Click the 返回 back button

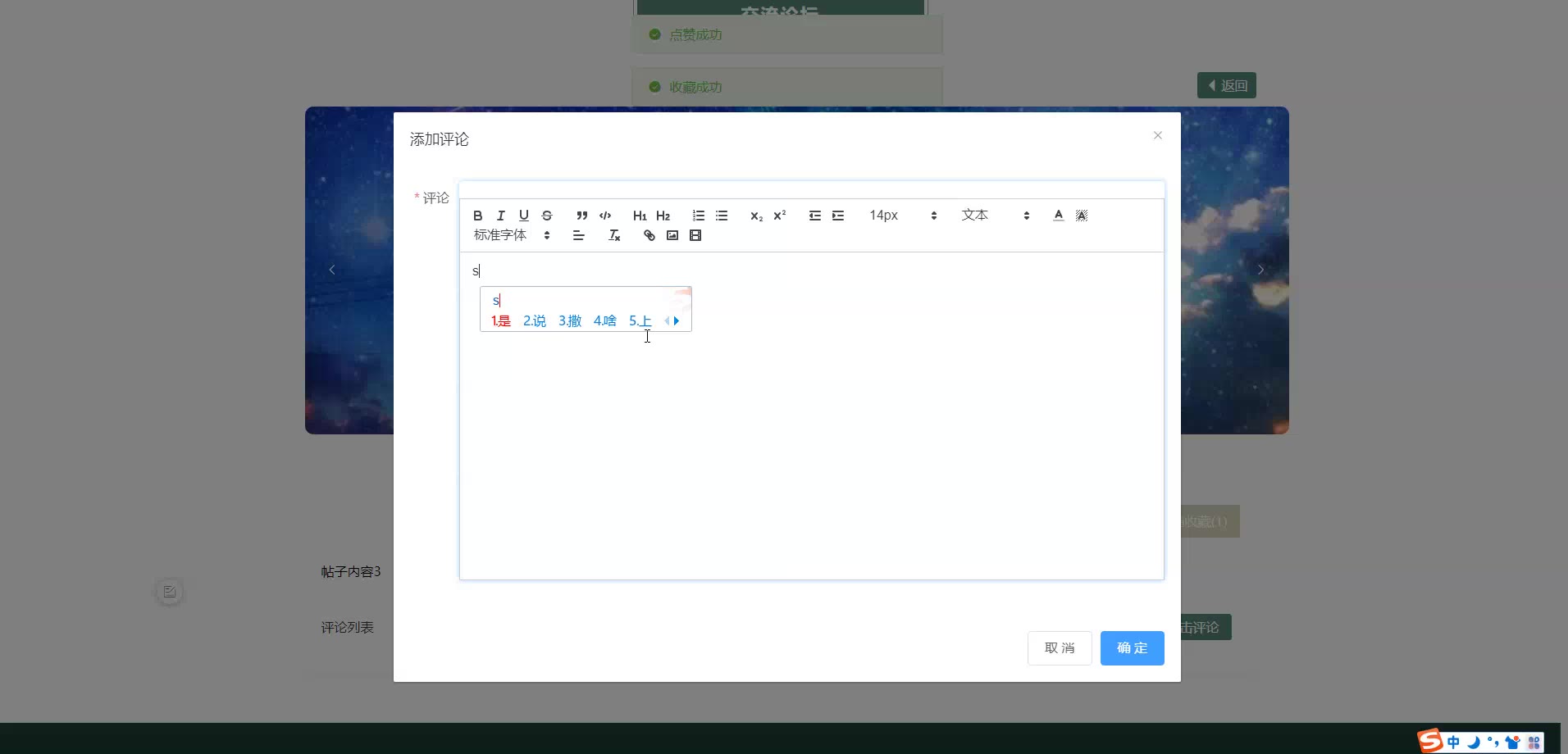(x=1227, y=85)
